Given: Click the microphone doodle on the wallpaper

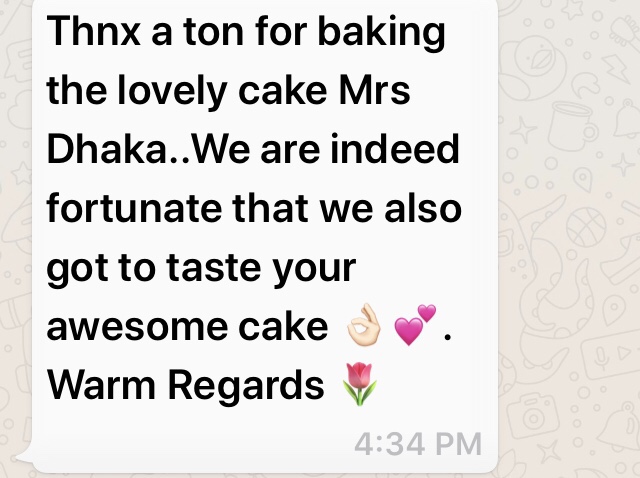Looking at the screenshot, I should 601,356.
